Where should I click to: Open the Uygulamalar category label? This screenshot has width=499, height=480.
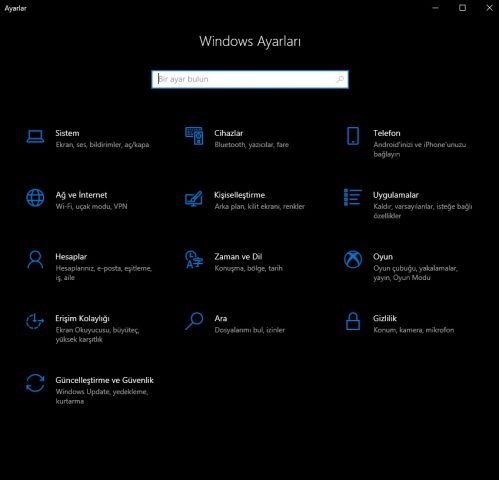click(x=396, y=195)
